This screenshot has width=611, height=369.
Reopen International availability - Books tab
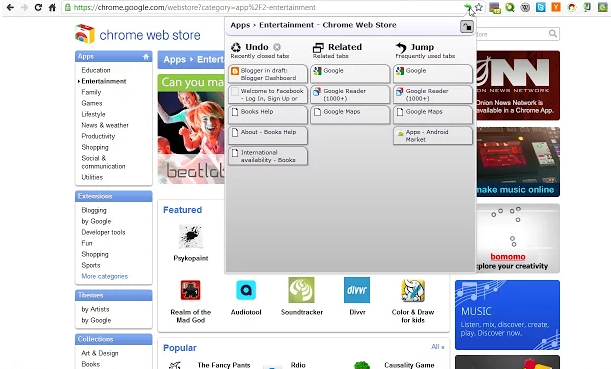[268, 156]
